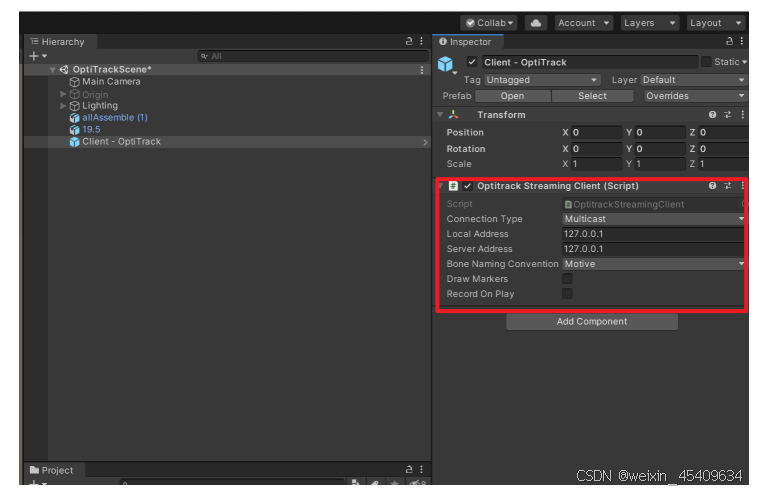Open Optitrack Streaming Client help icon
Viewport: 757px width, 490px height.
712,185
